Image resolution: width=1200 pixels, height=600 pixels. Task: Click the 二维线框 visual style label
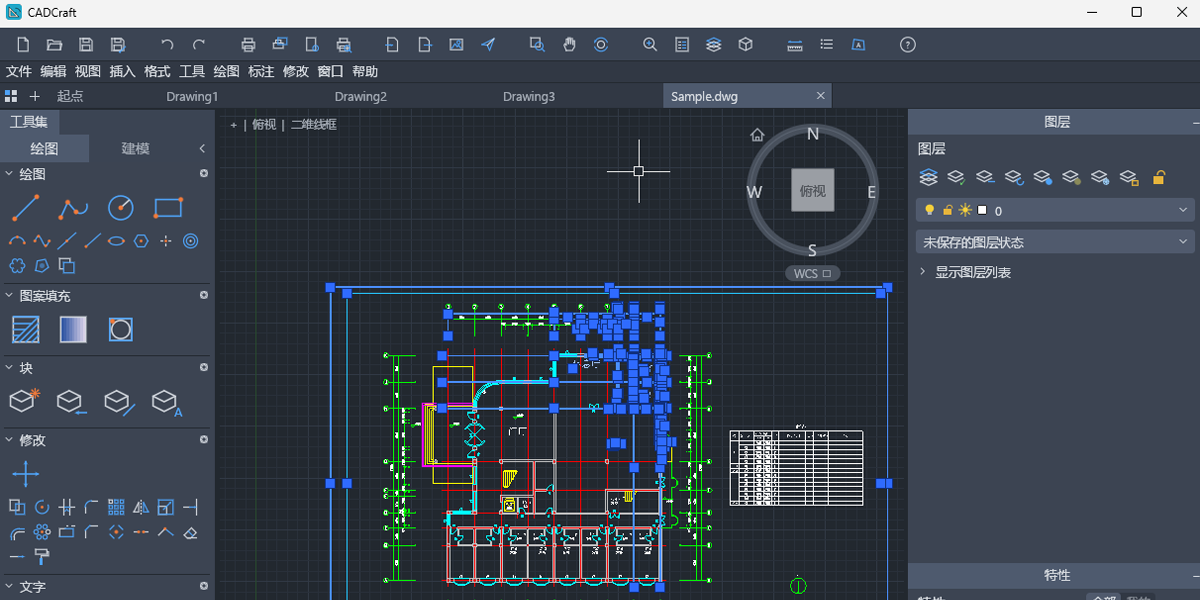pyautogui.click(x=314, y=125)
